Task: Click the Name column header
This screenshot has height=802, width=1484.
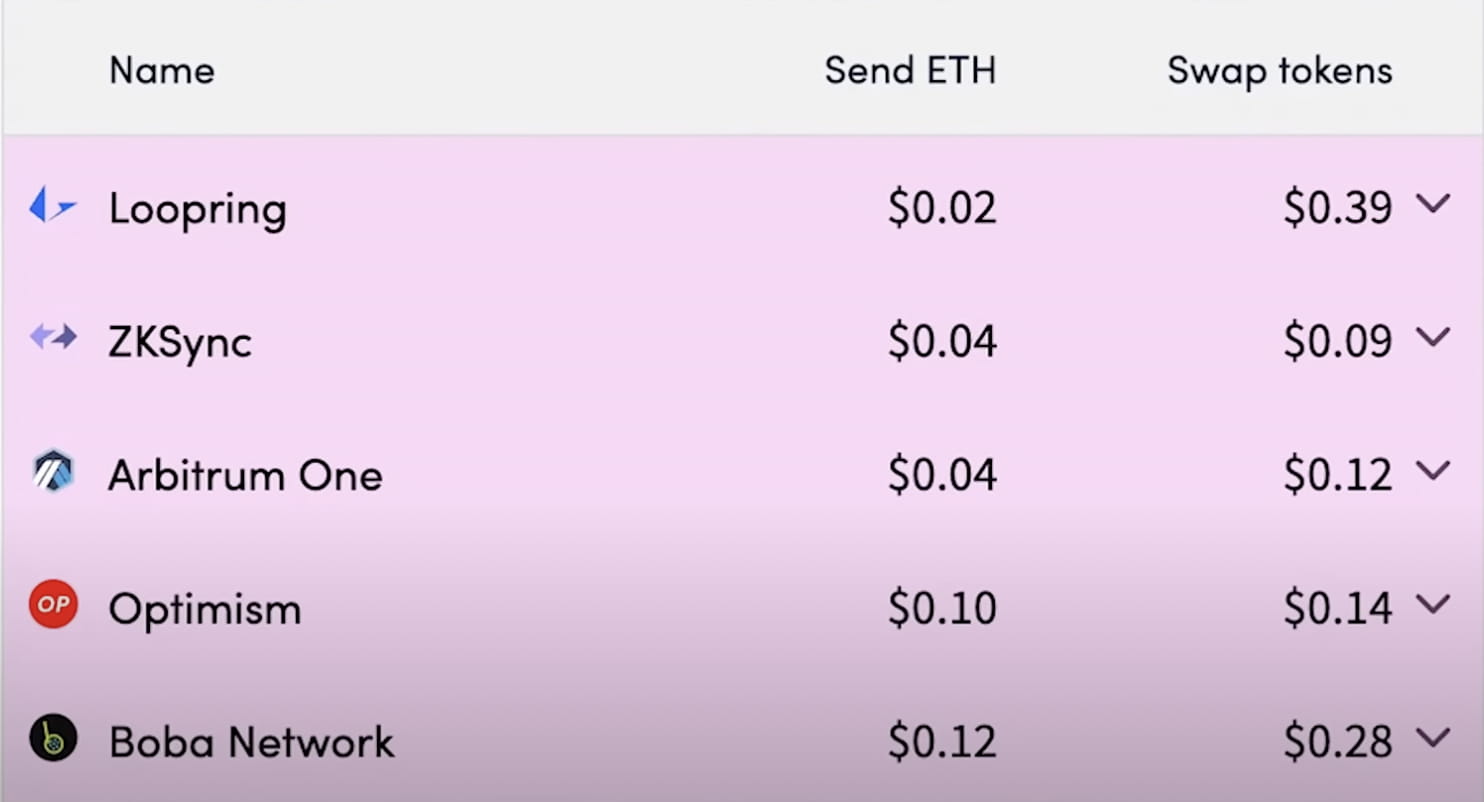Action: 162,70
